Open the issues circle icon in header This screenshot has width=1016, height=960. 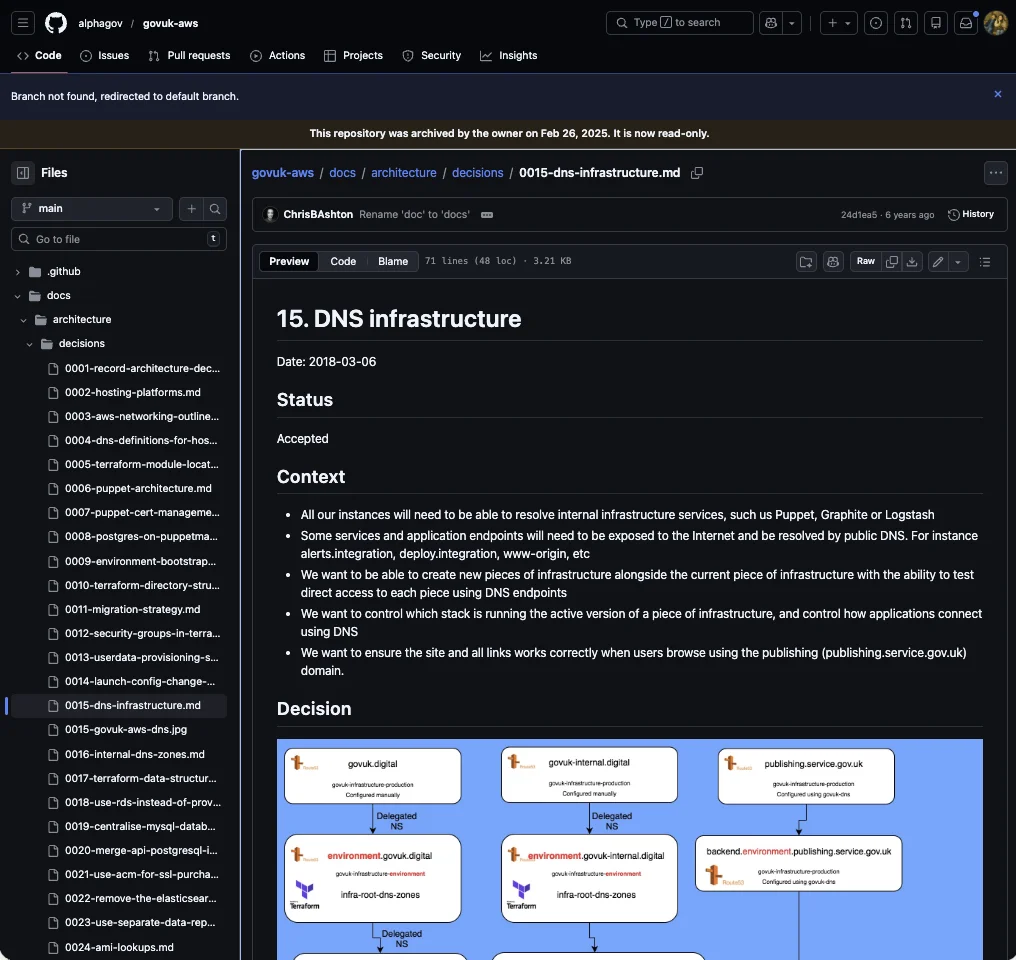(875, 23)
